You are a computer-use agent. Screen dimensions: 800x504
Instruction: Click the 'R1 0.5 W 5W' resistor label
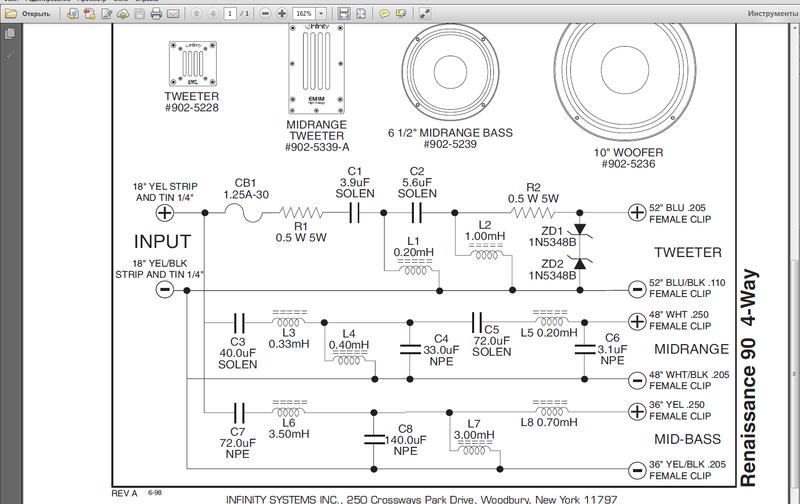[x=301, y=232]
